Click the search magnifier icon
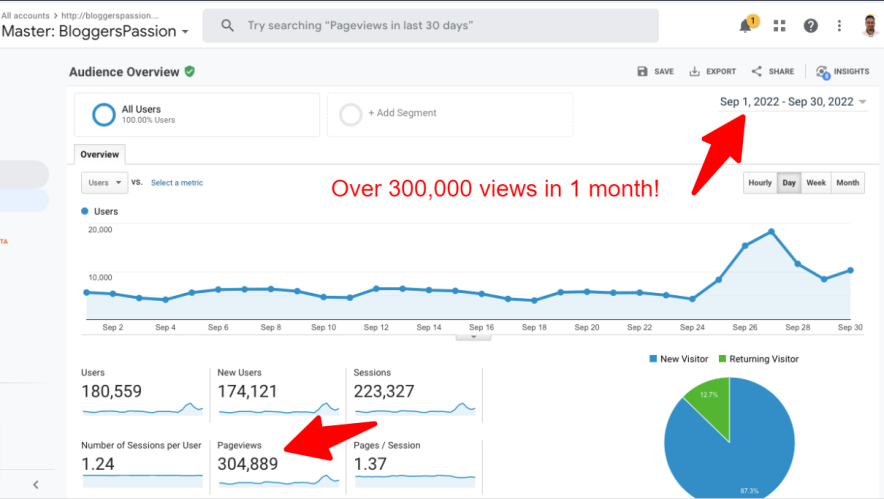This screenshot has height=499, width=884. coord(227,25)
